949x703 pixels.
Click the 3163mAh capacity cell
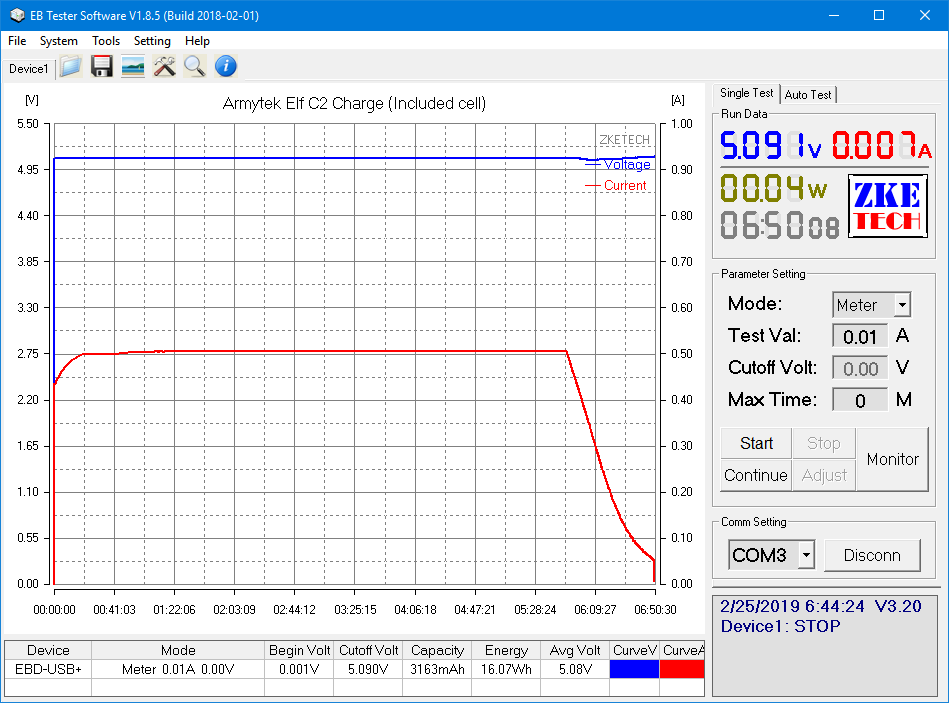tap(437, 669)
